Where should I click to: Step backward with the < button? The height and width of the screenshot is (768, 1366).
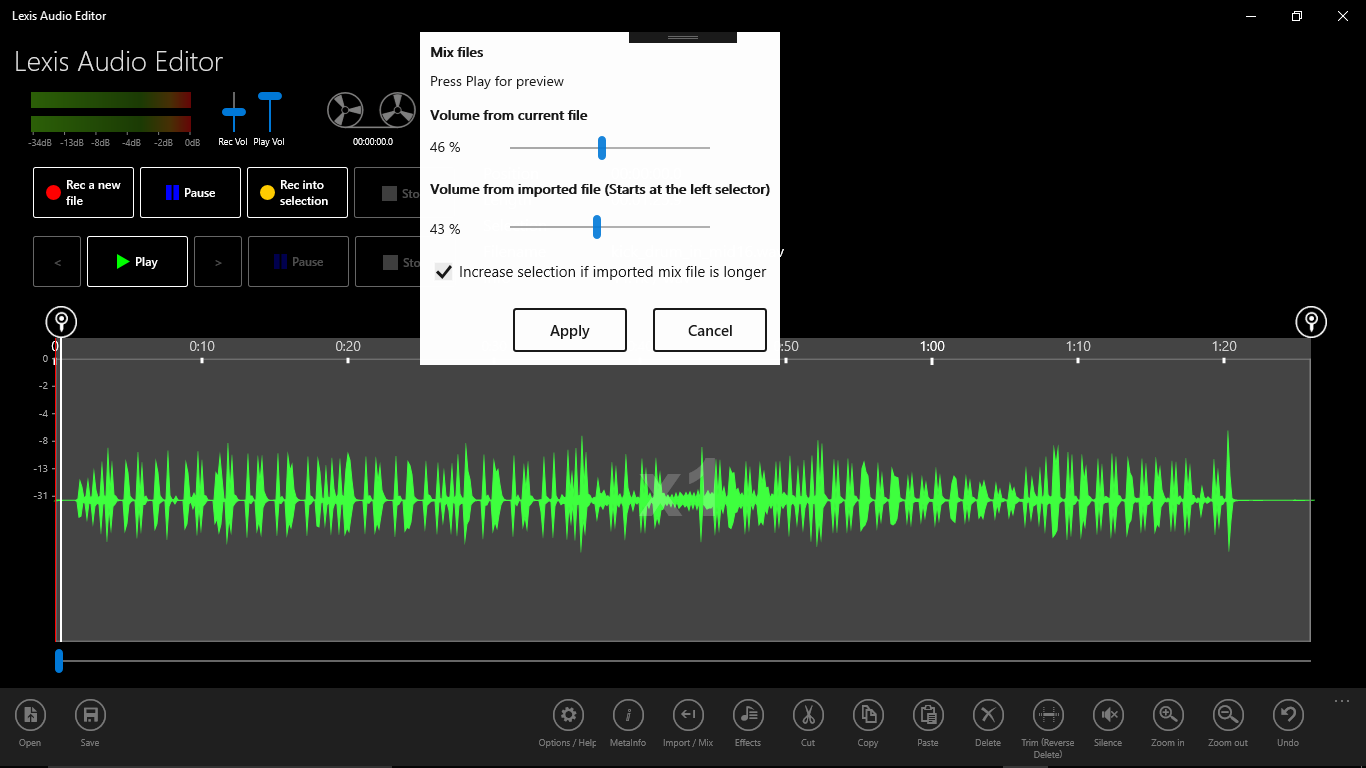point(57,261)
